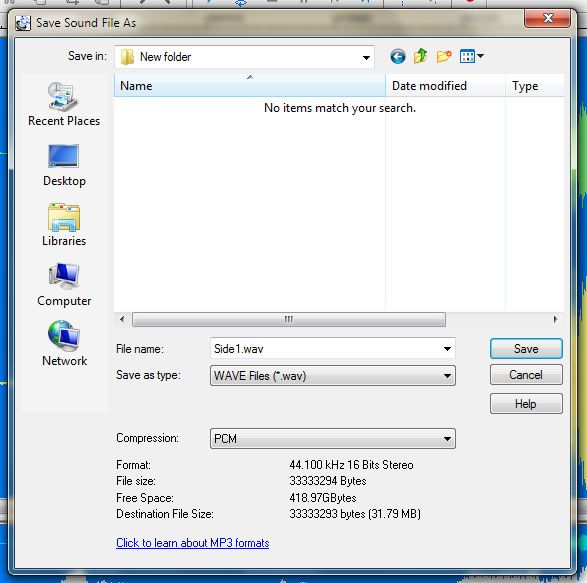Go back using the blue arrow icon
This screenshot has height=583, width=587.
(398, 57)
